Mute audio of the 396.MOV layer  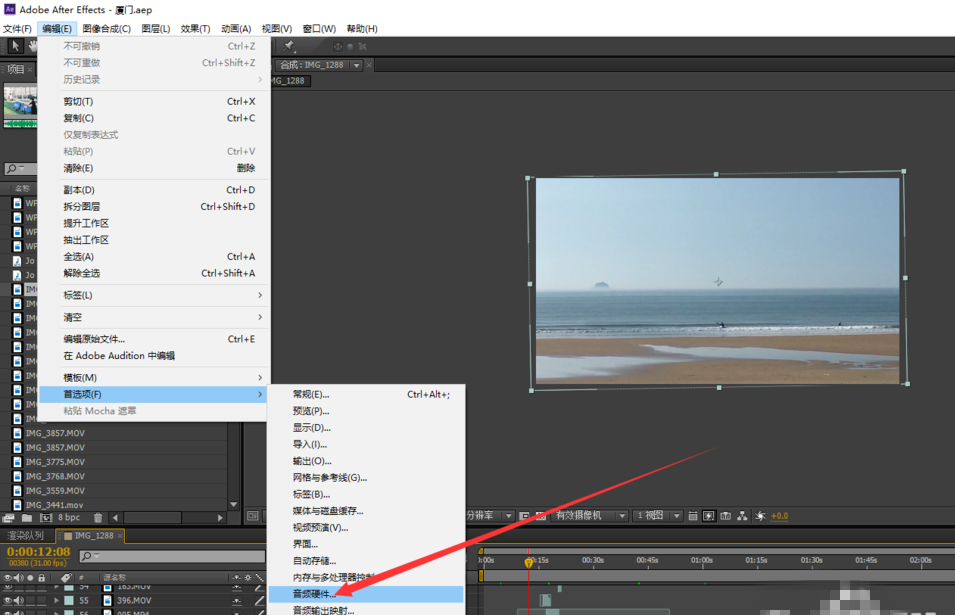(x=19, y=600)
